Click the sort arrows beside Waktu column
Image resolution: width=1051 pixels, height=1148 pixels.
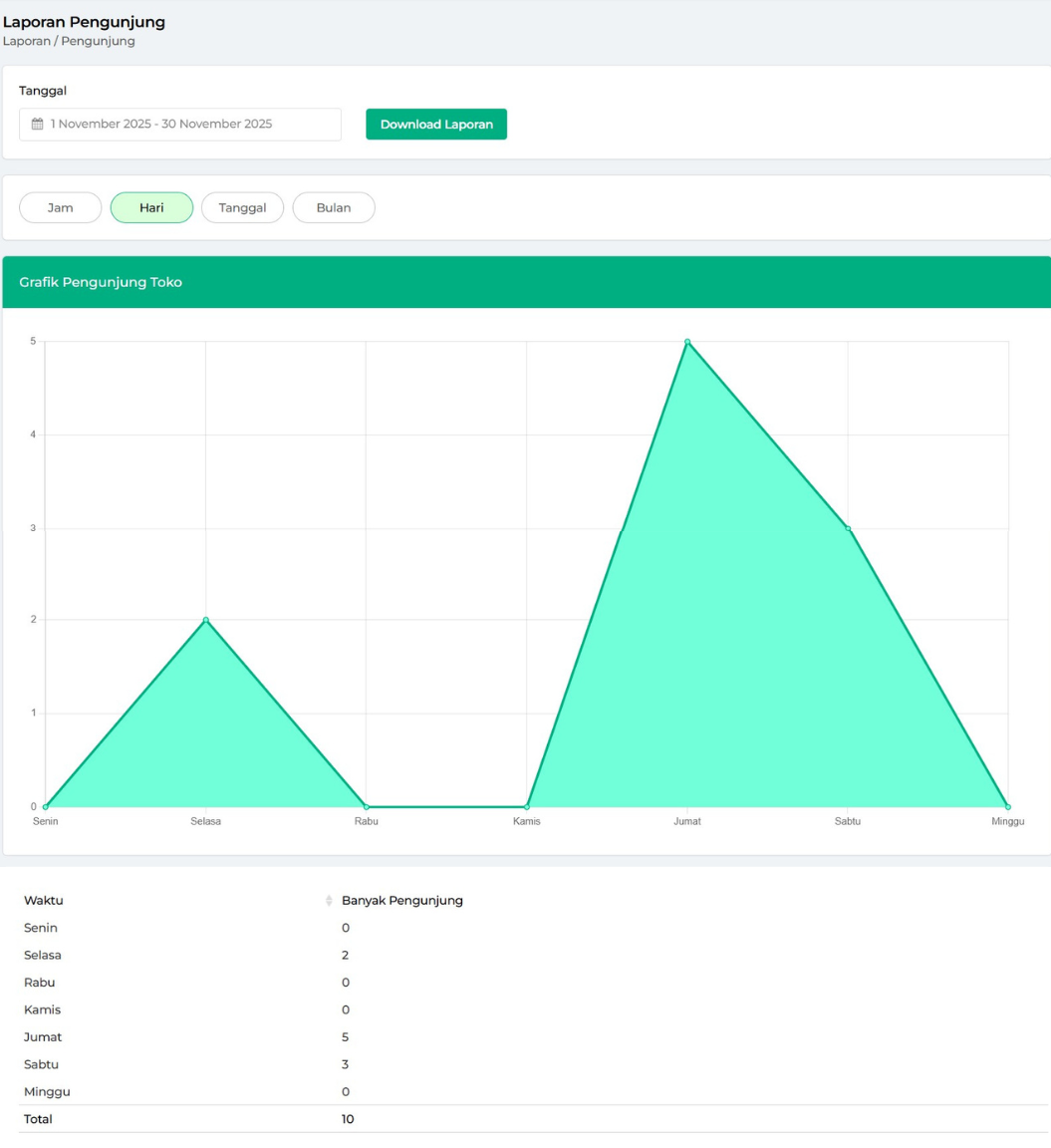[x=329, y=901]
